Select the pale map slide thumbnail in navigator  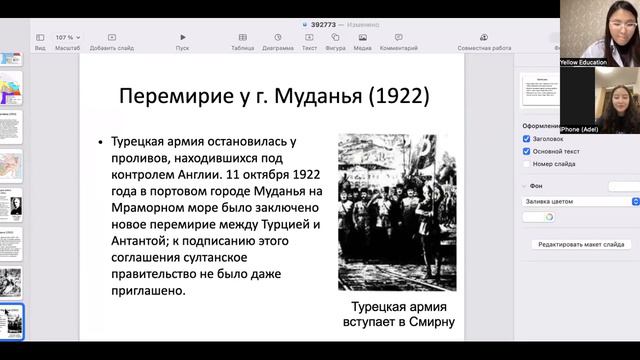pos(11,166)
